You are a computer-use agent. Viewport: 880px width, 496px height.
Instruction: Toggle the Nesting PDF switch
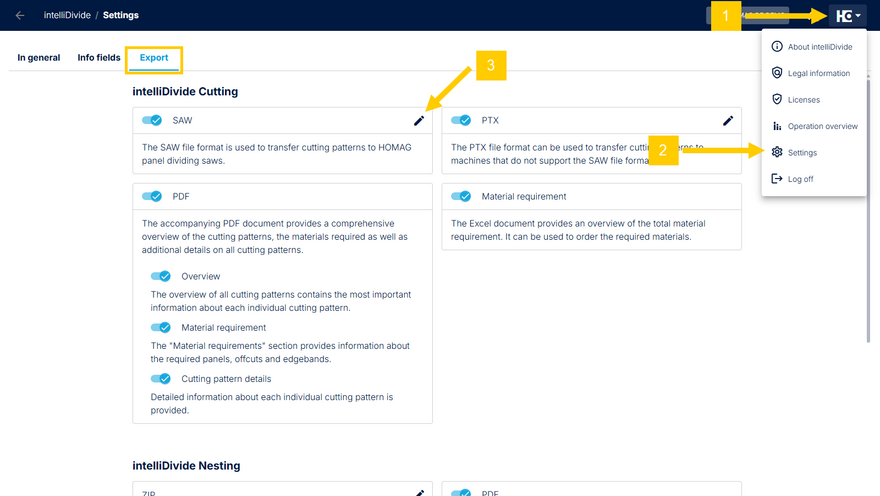point(461,493)
